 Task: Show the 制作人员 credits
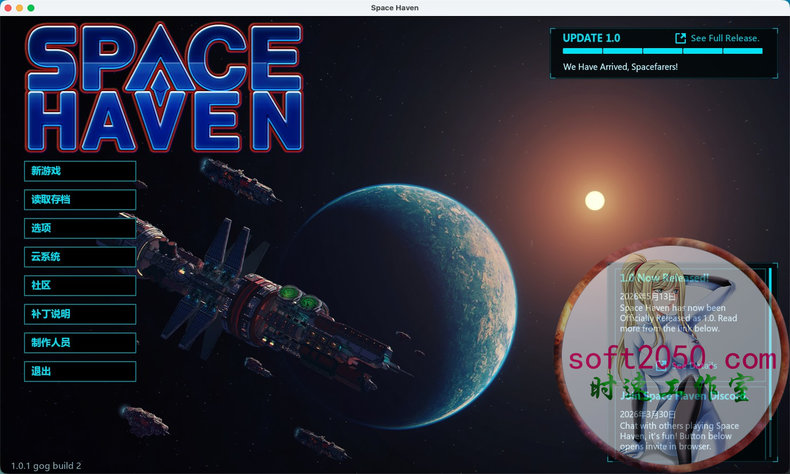click(80, 343)
